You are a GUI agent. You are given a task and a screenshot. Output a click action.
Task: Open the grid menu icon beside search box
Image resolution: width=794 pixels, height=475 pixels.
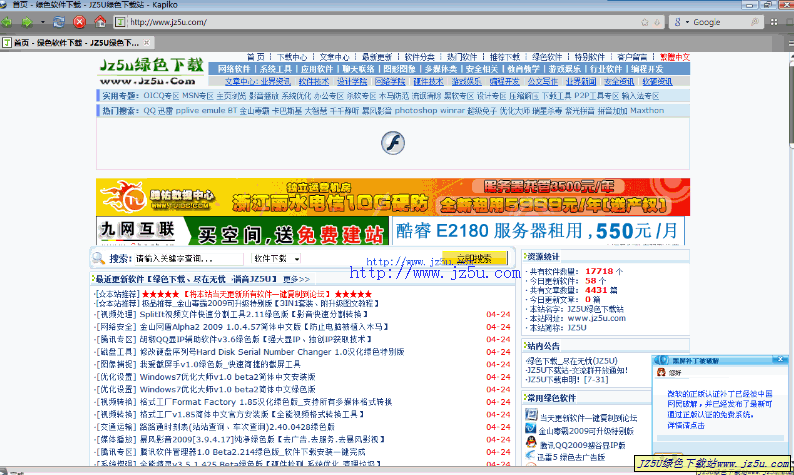774,22
